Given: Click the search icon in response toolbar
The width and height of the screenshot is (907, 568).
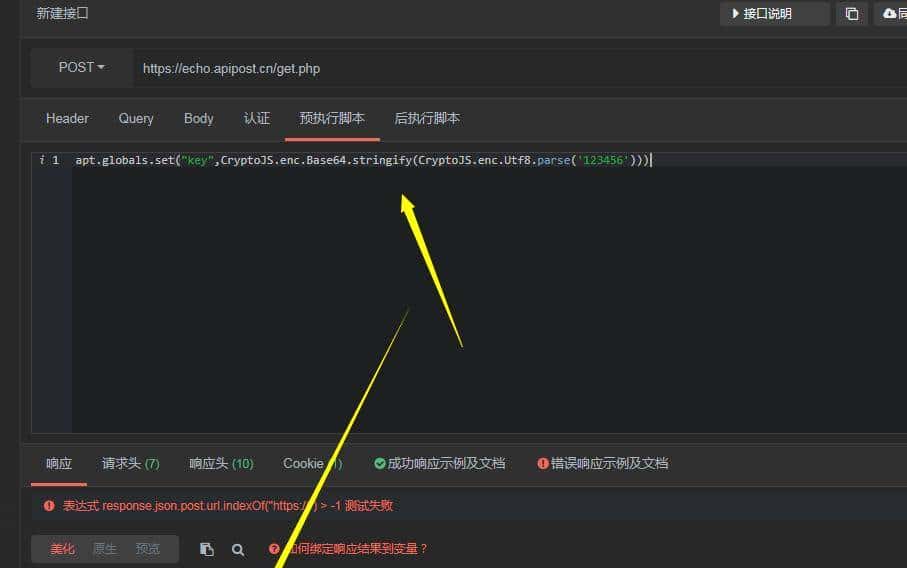Looking at the screenshot, I should [x=238, y=549].
